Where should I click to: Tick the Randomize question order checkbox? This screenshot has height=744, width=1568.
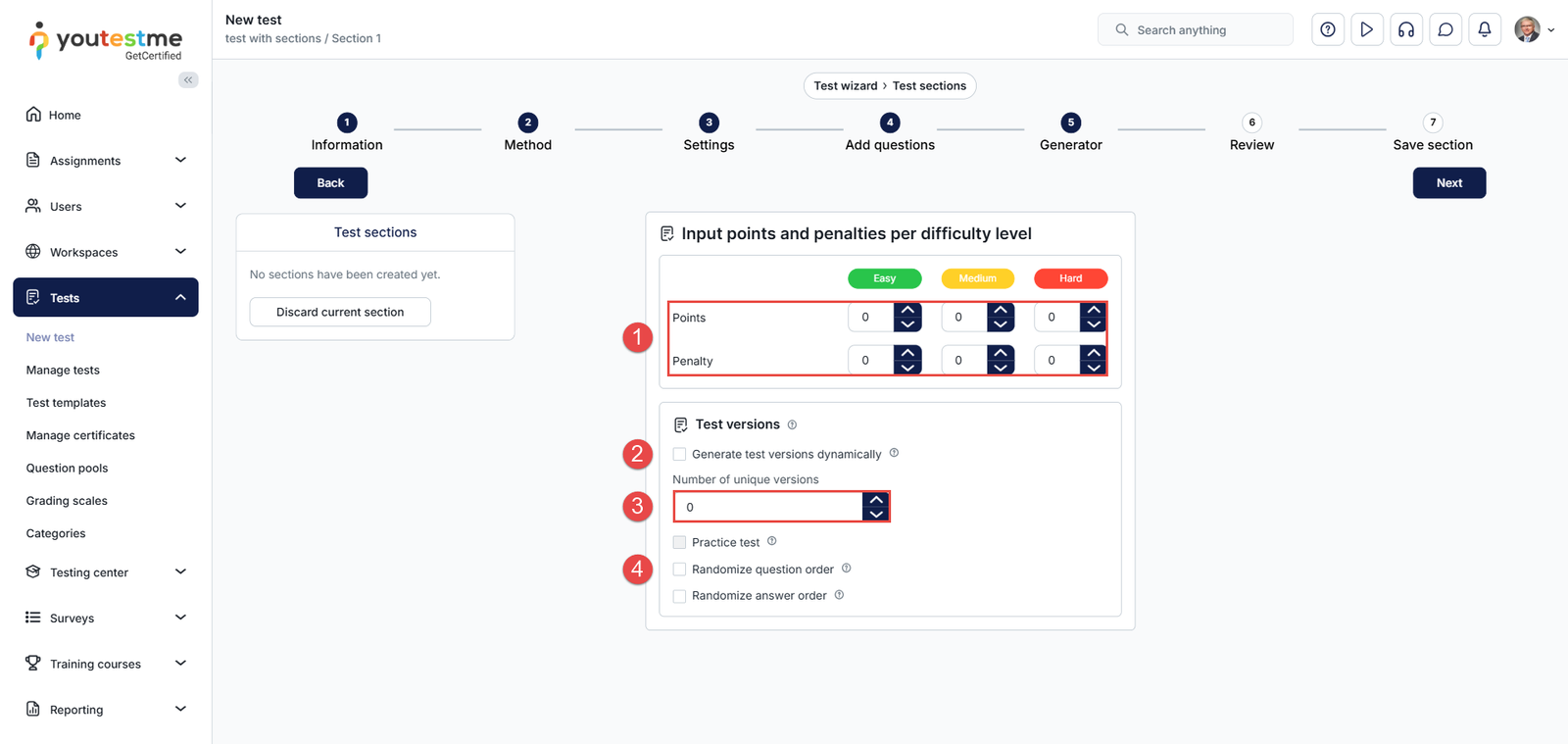coord(679,569)
